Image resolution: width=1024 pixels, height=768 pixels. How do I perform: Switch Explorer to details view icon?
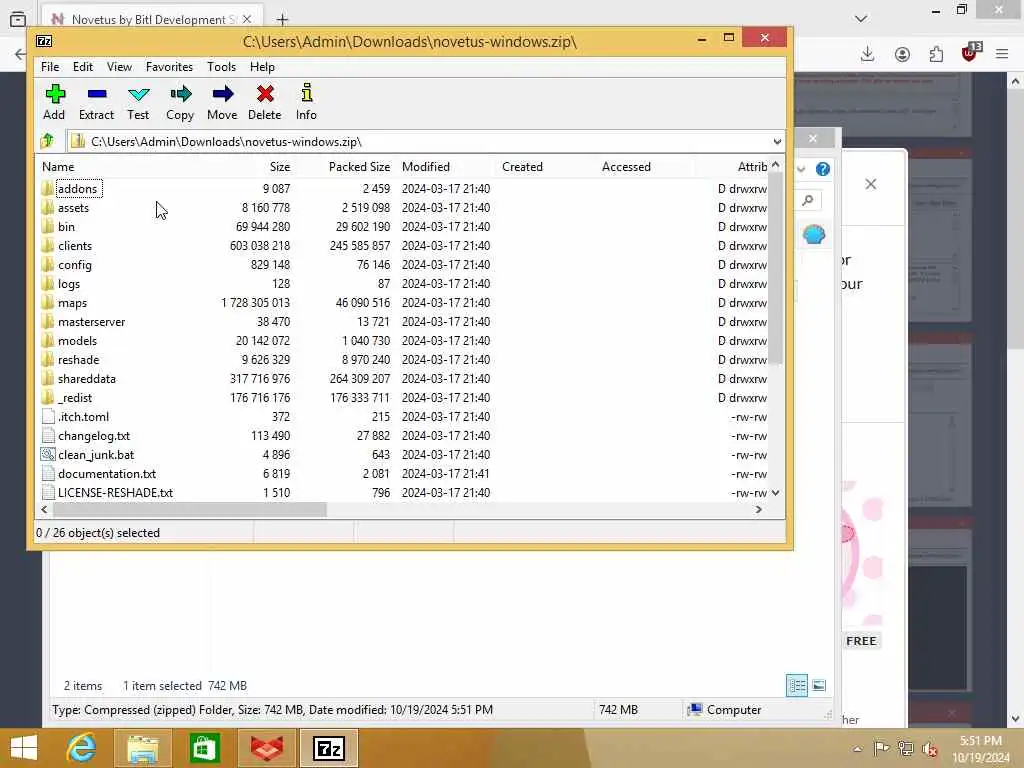click(x=797, y=686)
